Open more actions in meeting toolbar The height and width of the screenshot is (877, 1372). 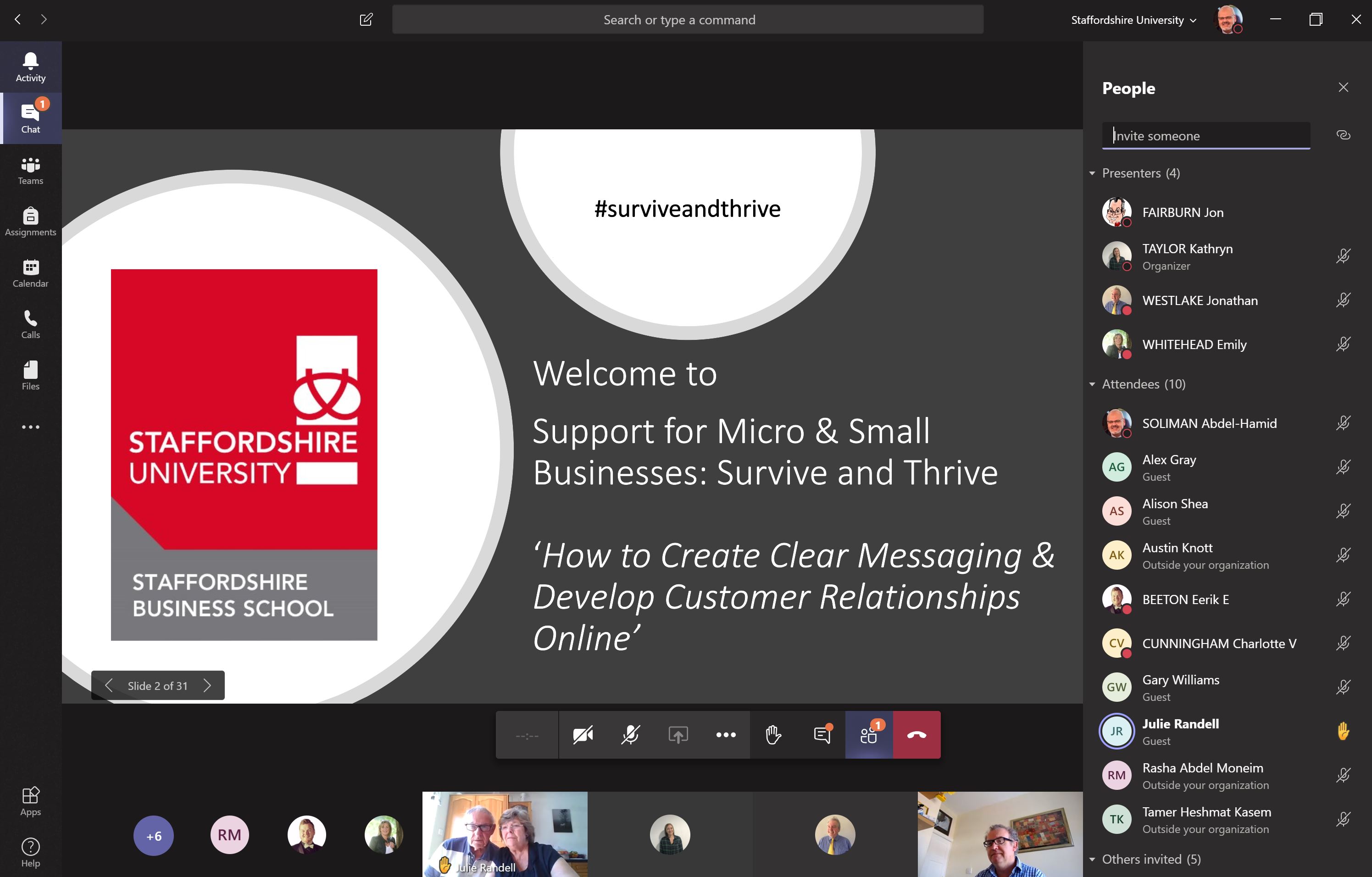725,734
